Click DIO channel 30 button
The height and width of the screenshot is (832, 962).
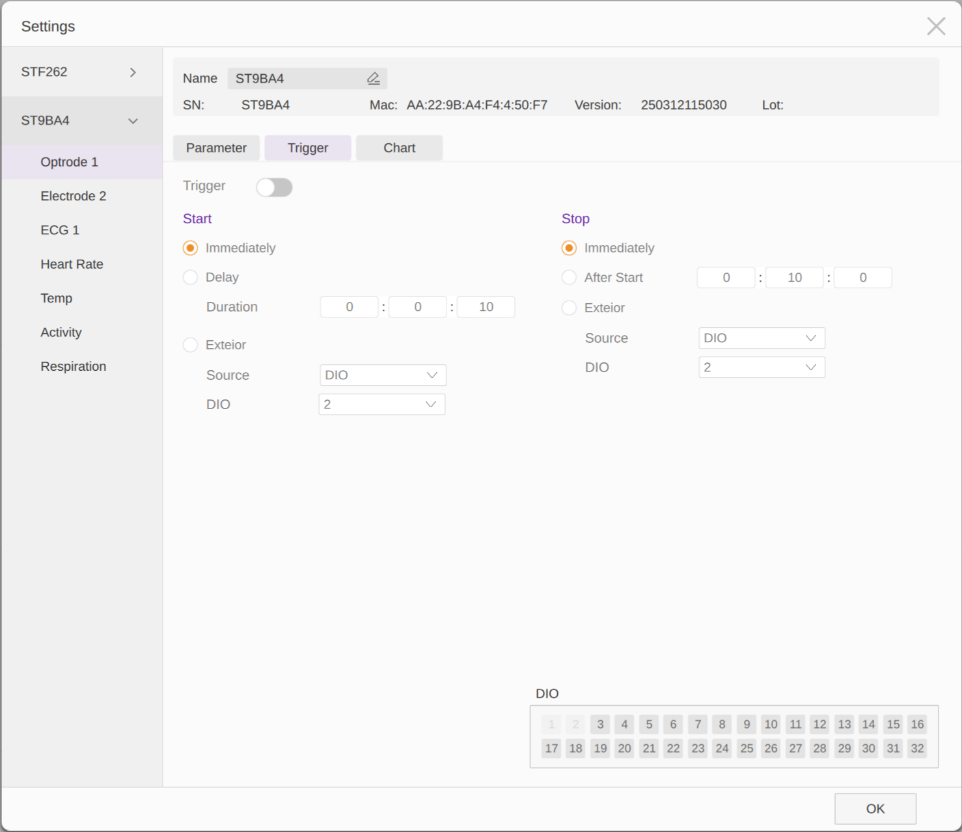tap(868, 749)
